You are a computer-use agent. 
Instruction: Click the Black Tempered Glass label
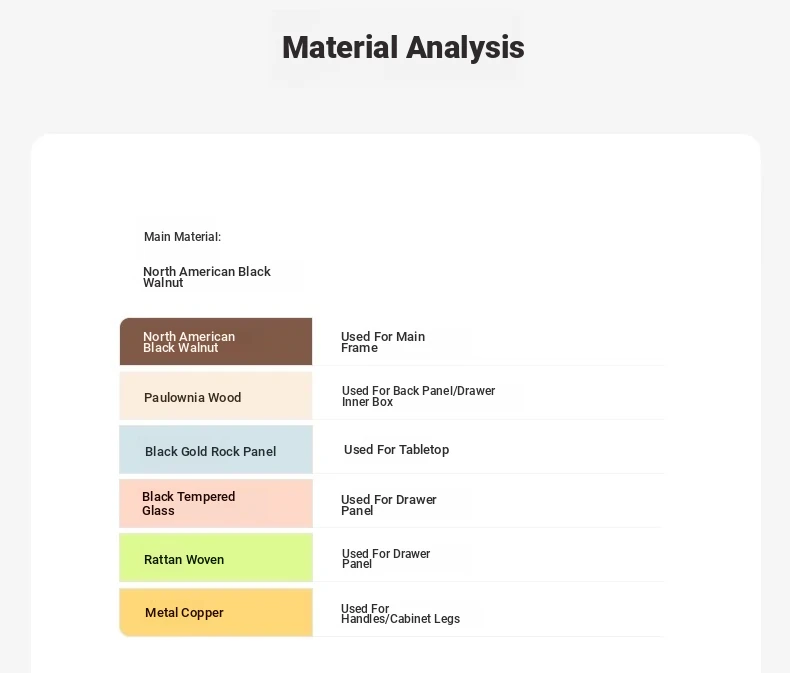coord(188,503)
